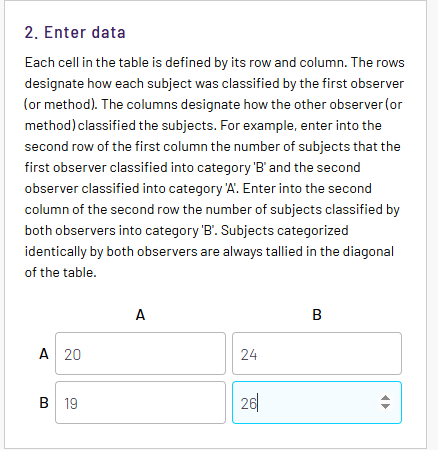Select the row A, column B cell containing 24
Screen dimensions: 438x450
[317, 354]
